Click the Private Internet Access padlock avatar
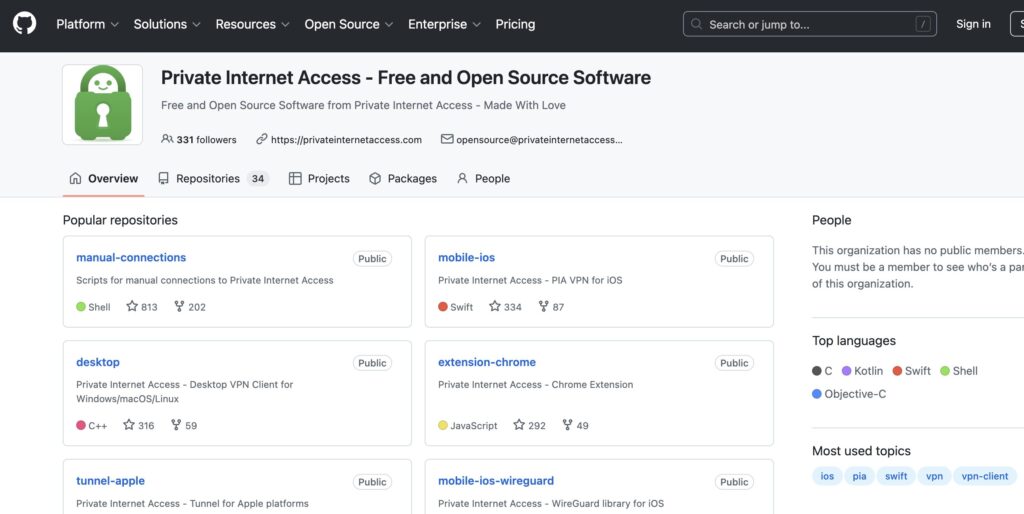This screenshot has width=1024, height=514. (x=102, y=105)
